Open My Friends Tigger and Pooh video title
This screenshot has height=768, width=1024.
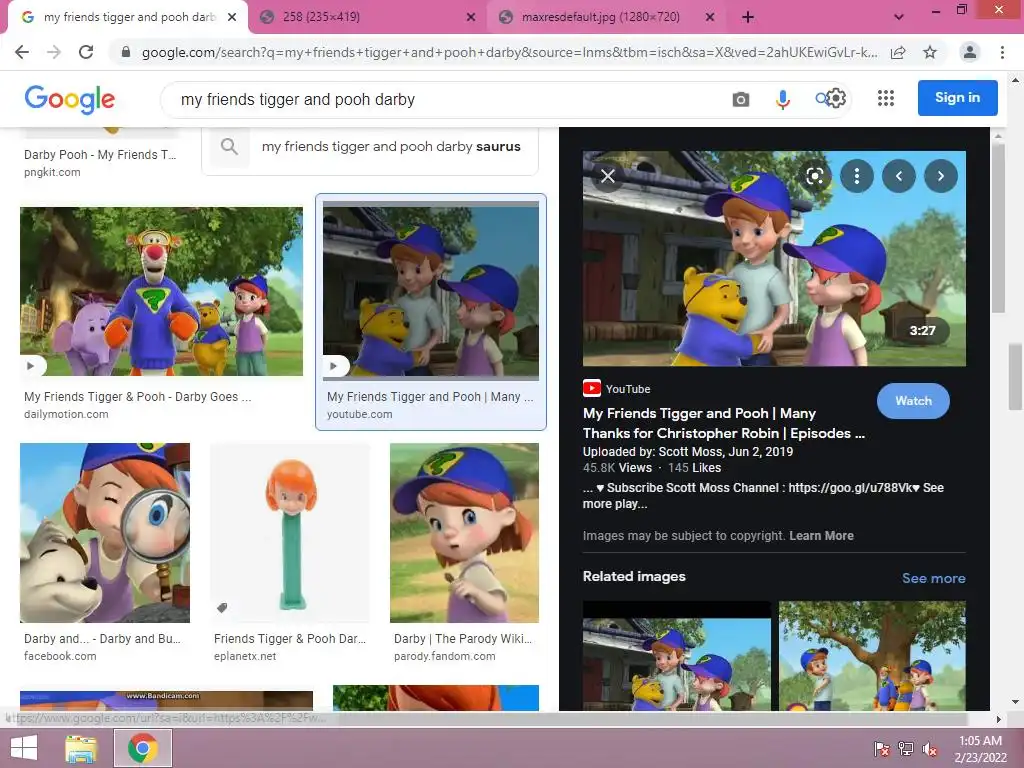(724, 423)
